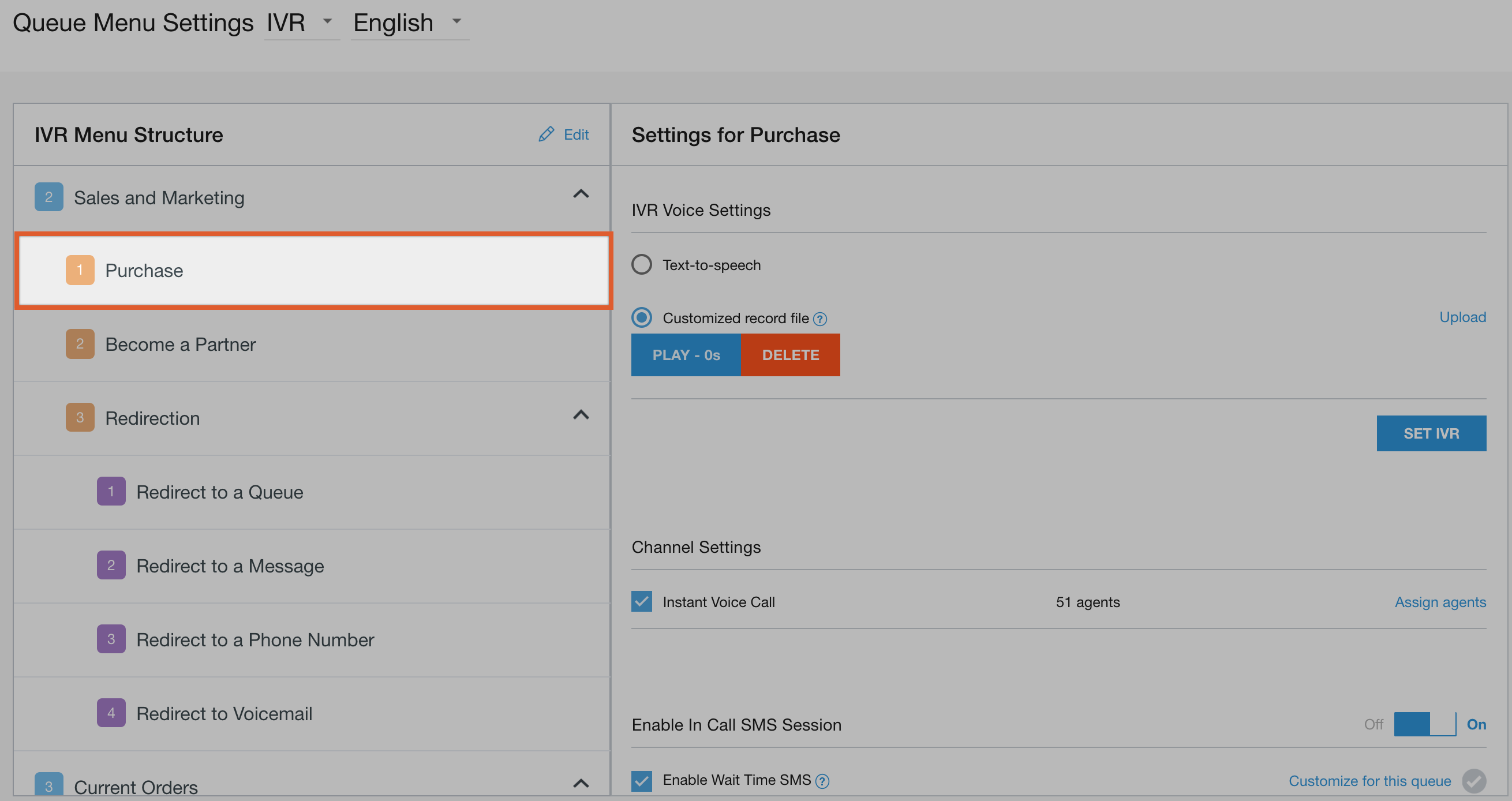Click the blue badge beside Sales and Marketing
Screen dimensions: 1512x801
tap(48, 197)
